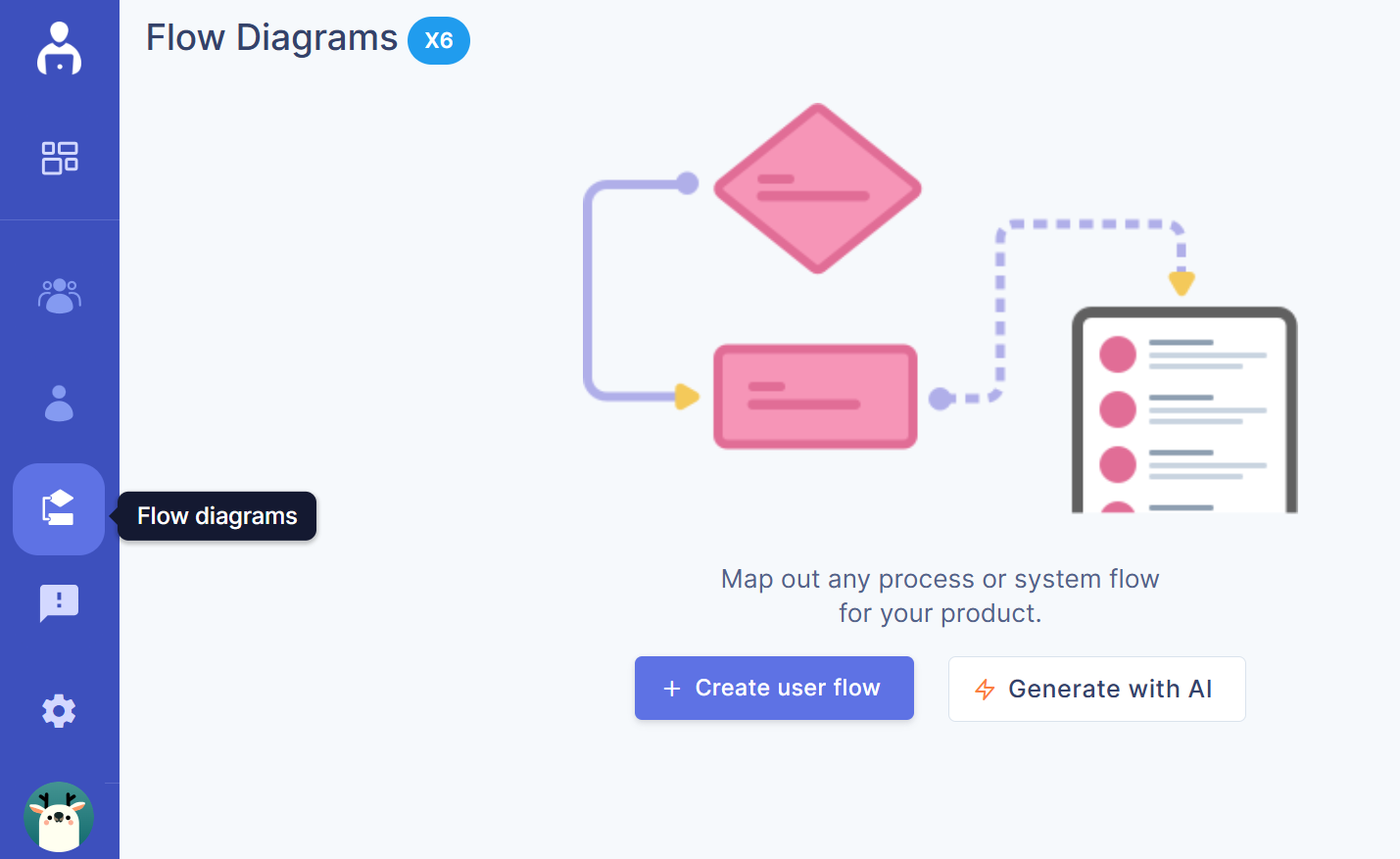1400x859 pixels.
Task: Open the feedback speech-bubble icon
Action: 59,602
